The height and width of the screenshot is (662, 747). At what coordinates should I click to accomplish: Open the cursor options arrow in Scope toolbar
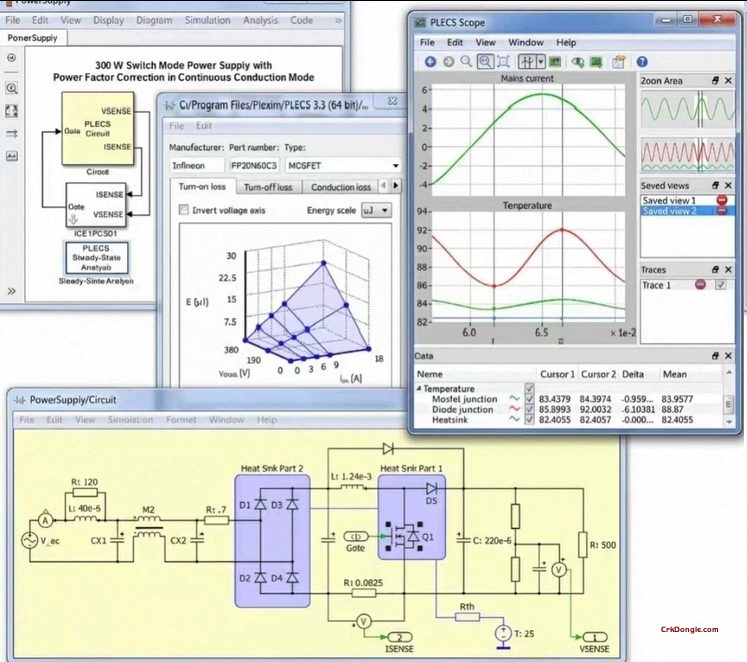click(540, 61)
